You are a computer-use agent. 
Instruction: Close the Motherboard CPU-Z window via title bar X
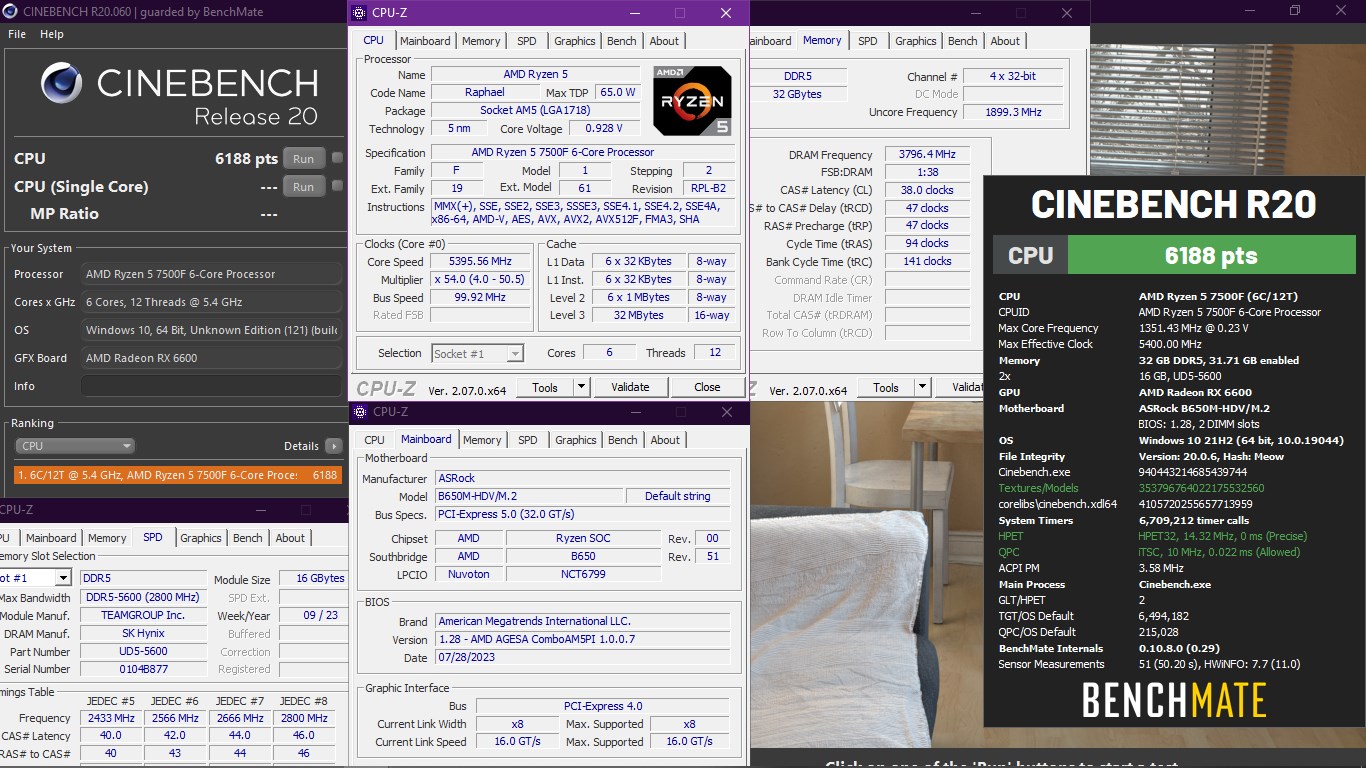(x=726, y=412)
